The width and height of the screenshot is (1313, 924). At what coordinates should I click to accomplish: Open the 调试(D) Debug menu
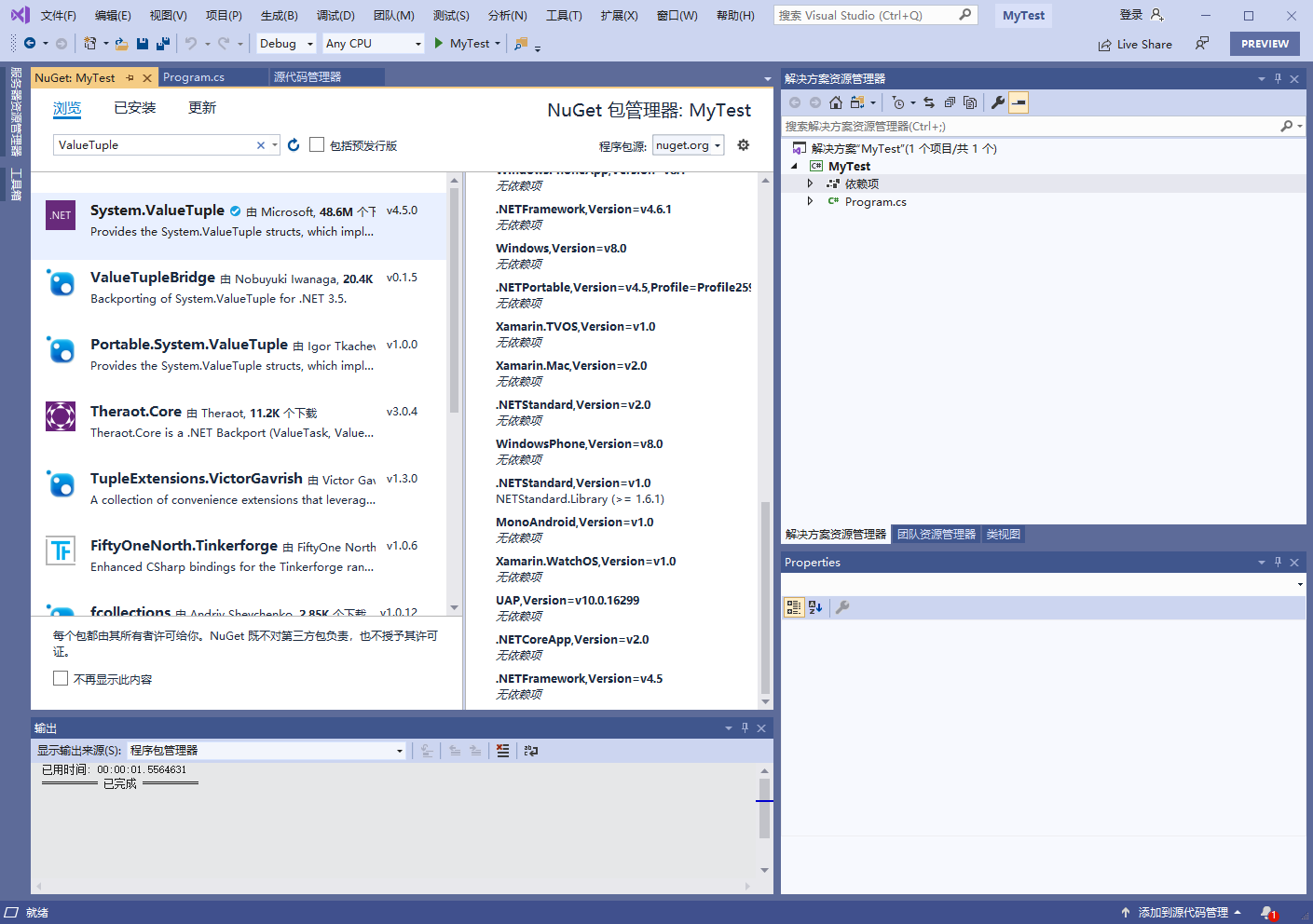pos(335,16)
